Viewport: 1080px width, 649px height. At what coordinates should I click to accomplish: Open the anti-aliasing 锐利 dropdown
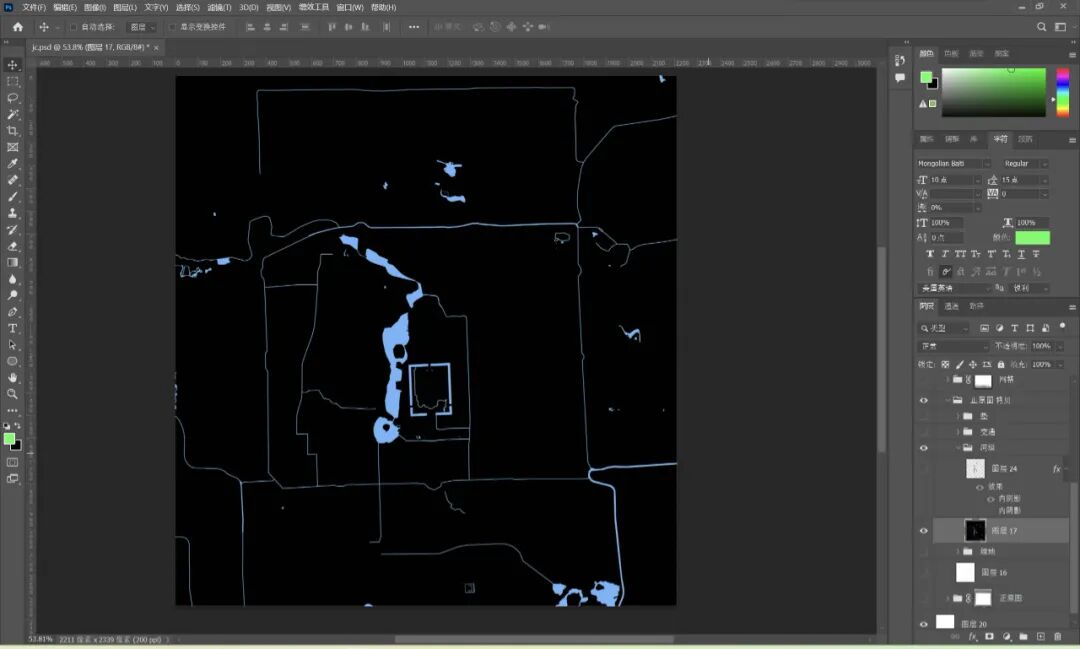click(x=1030, y=288)
